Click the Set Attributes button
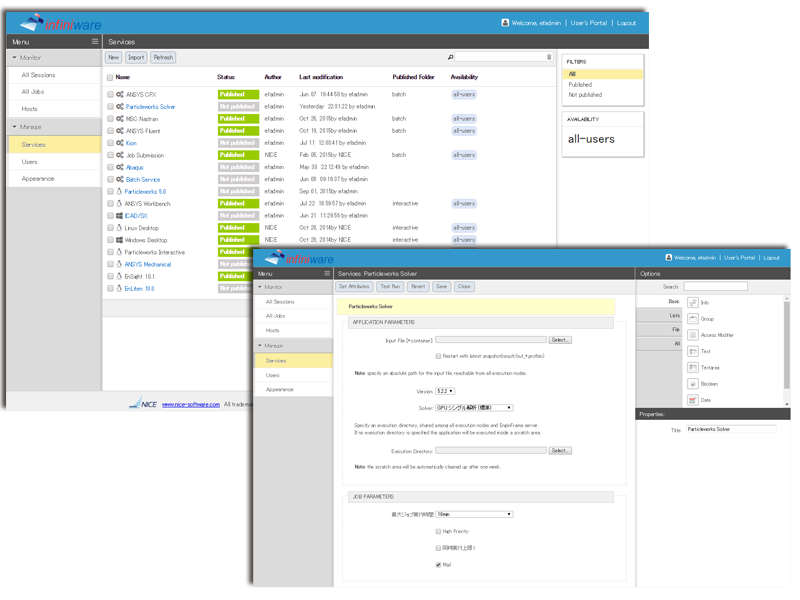800x600 pixels. pos(354,287)
